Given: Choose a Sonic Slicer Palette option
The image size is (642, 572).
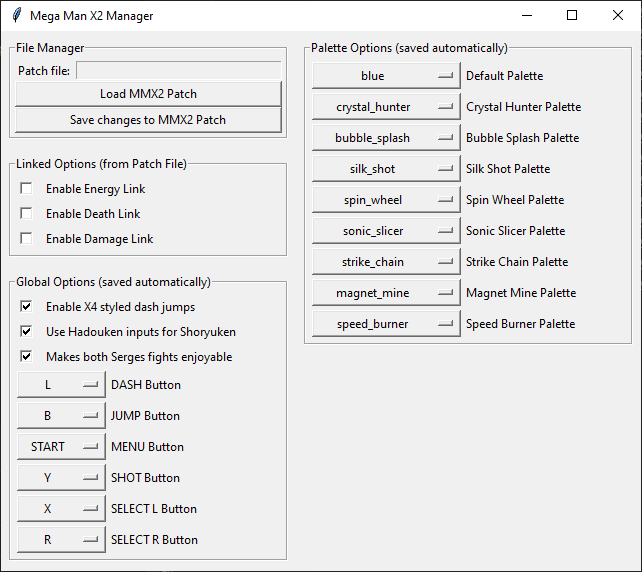Looking at the screenshot, I should pos(386,231).
